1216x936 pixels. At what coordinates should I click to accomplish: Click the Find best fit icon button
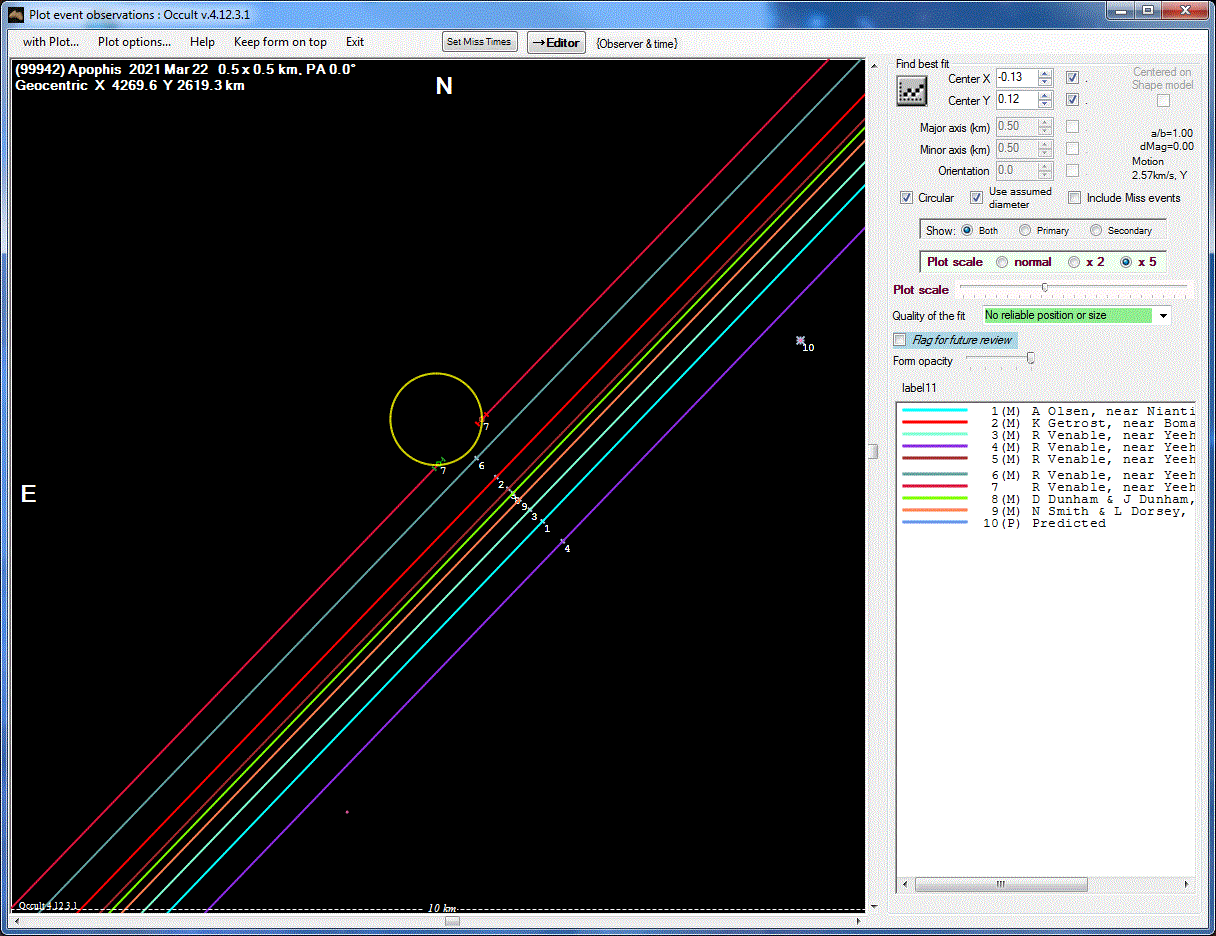coord(912,90)
